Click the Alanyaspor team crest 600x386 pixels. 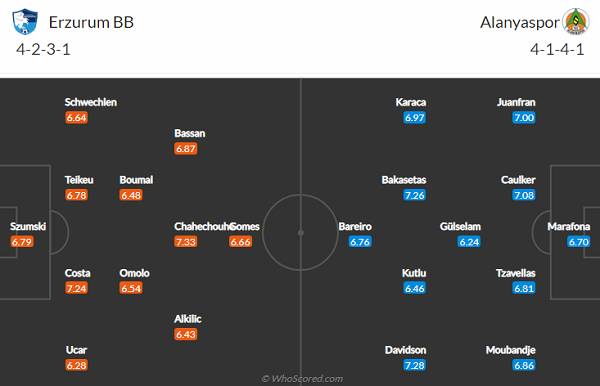point(576,21)
